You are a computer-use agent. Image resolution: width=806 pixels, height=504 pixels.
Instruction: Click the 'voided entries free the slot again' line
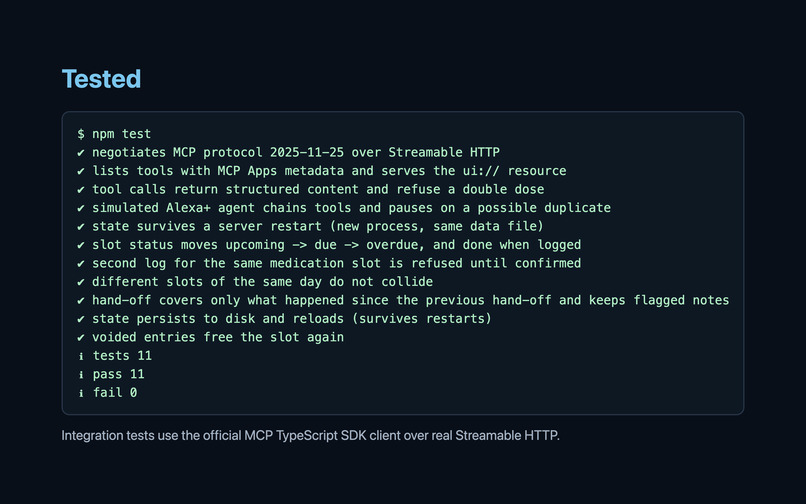[210, 337]
